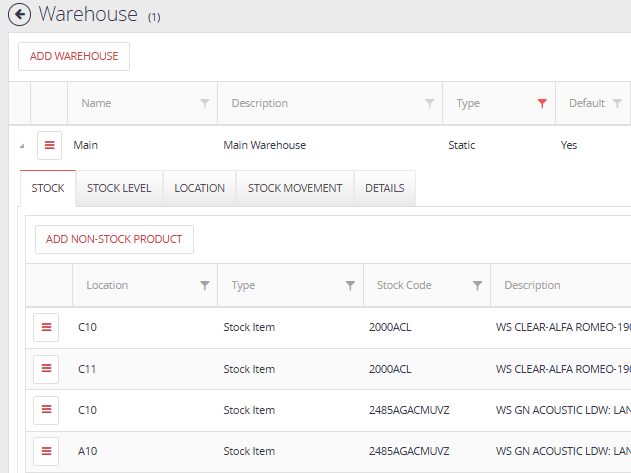Select location C10 in 2485AGACMUVZ row
This screenshot has height=473, width=631.
click(88, 410)
